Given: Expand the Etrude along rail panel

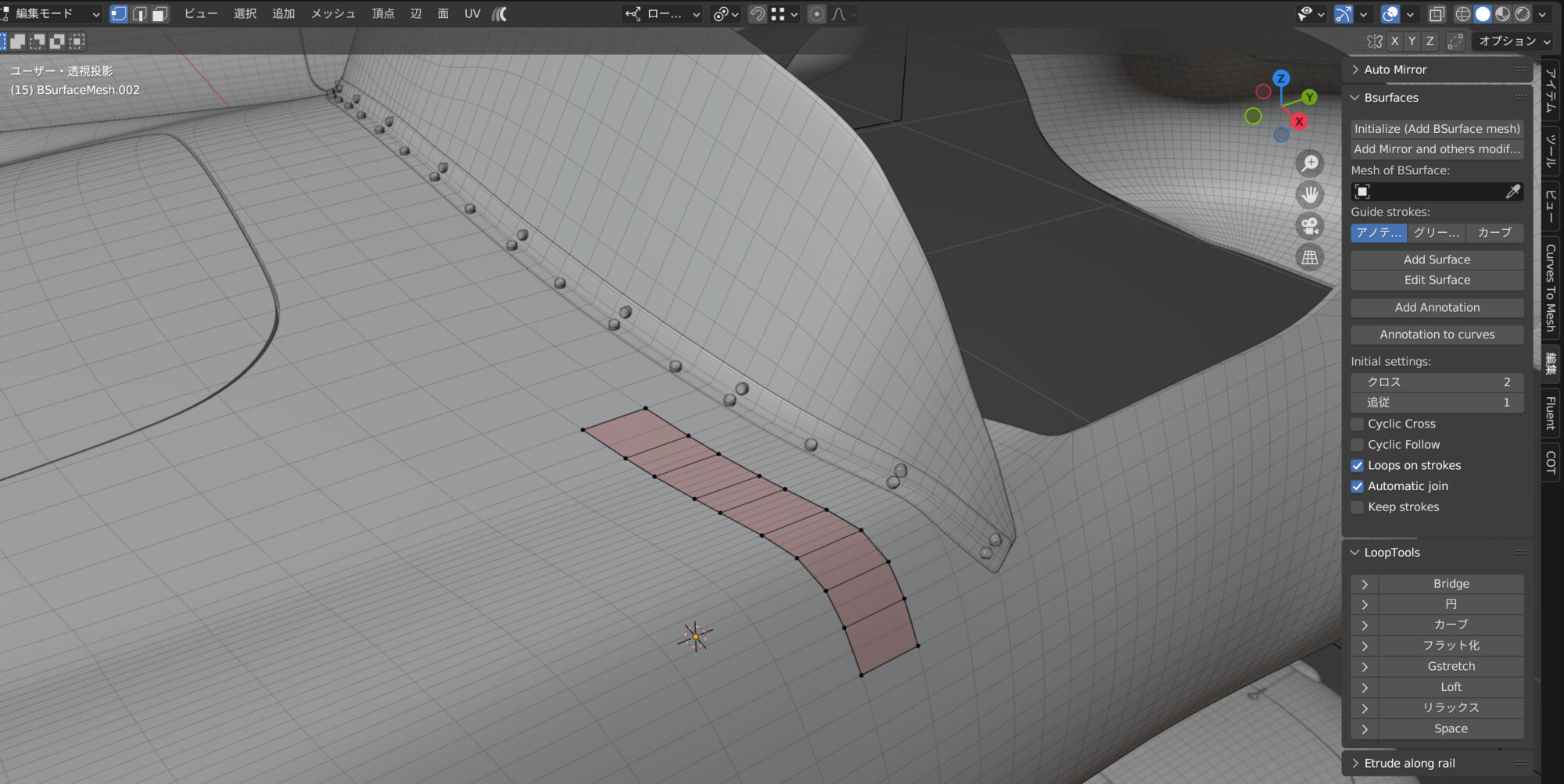Looking at the screenshot, I should (1437, 763).
